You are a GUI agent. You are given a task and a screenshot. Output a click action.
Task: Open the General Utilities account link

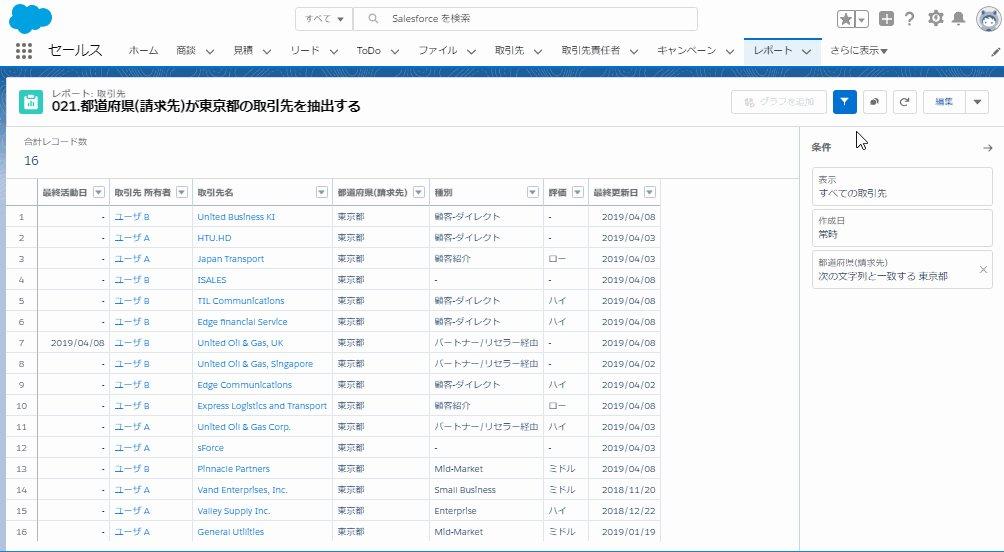point(231,532)
